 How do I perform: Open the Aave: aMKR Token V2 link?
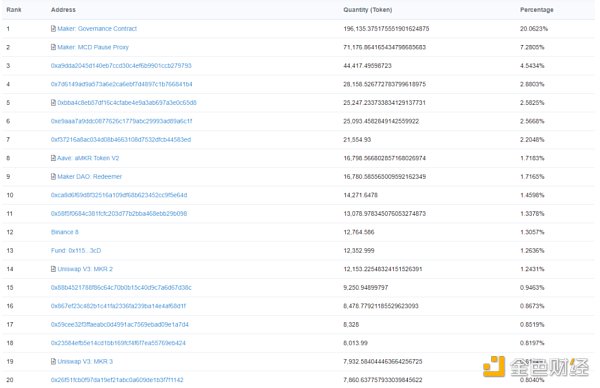[x=88, y=158]
